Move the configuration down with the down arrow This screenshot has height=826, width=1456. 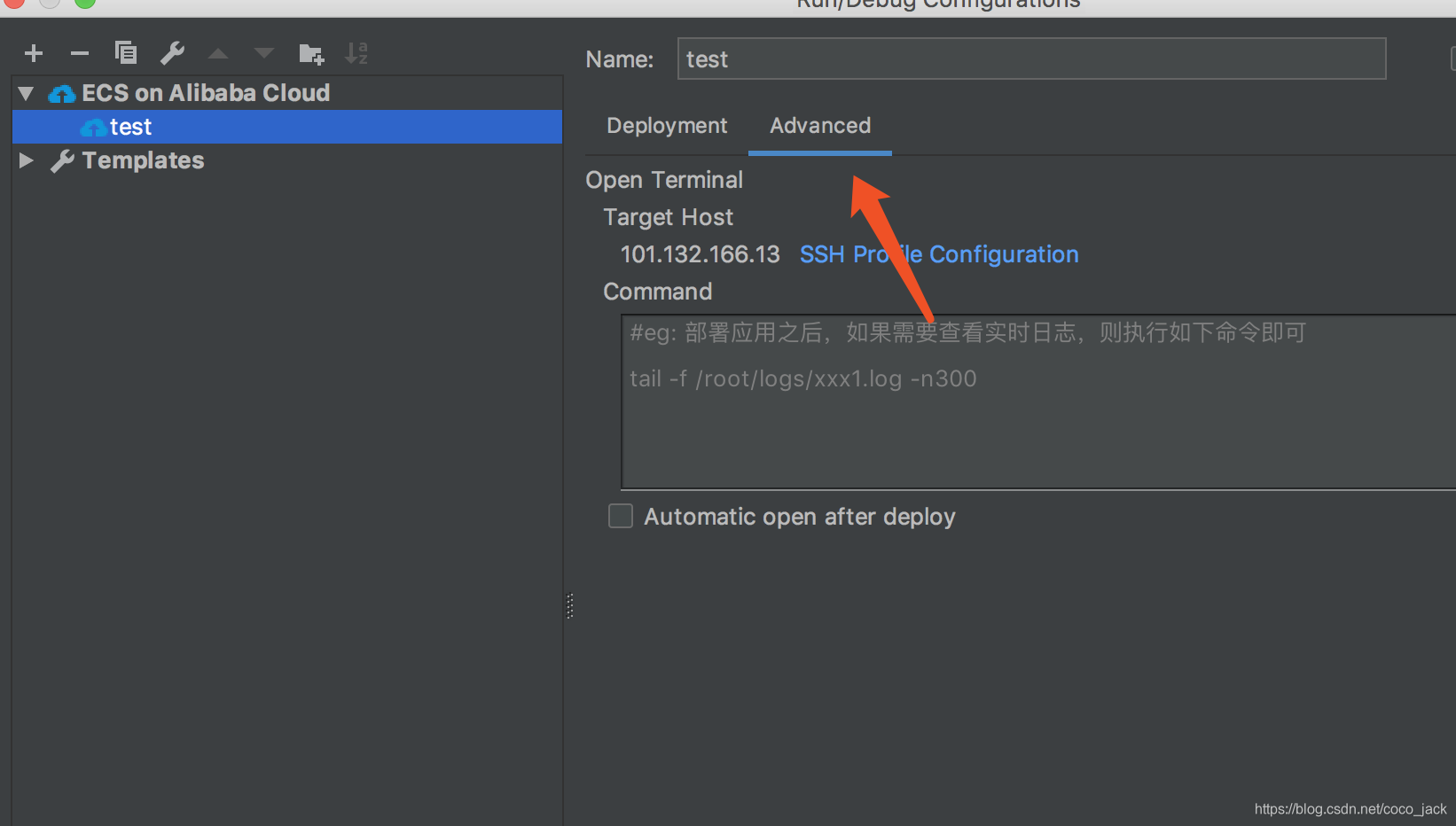[x=264, y=53]
